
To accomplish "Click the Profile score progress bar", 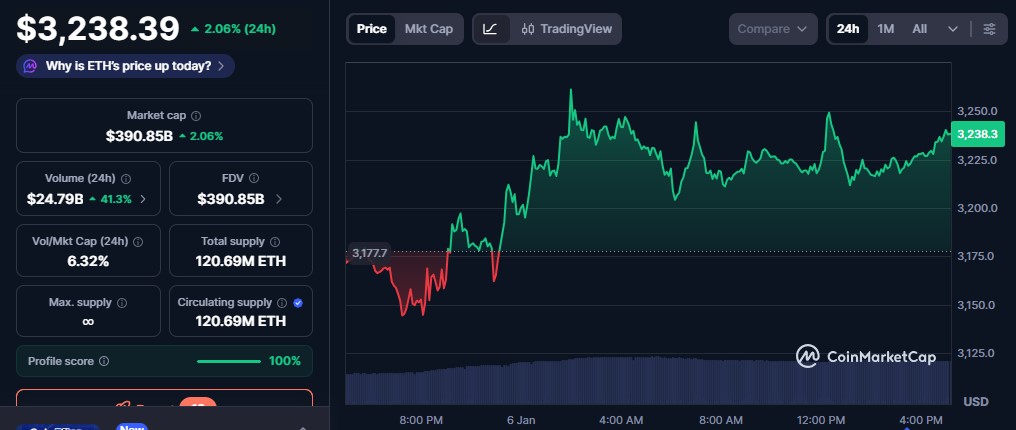I will click(x=229, y=361).
